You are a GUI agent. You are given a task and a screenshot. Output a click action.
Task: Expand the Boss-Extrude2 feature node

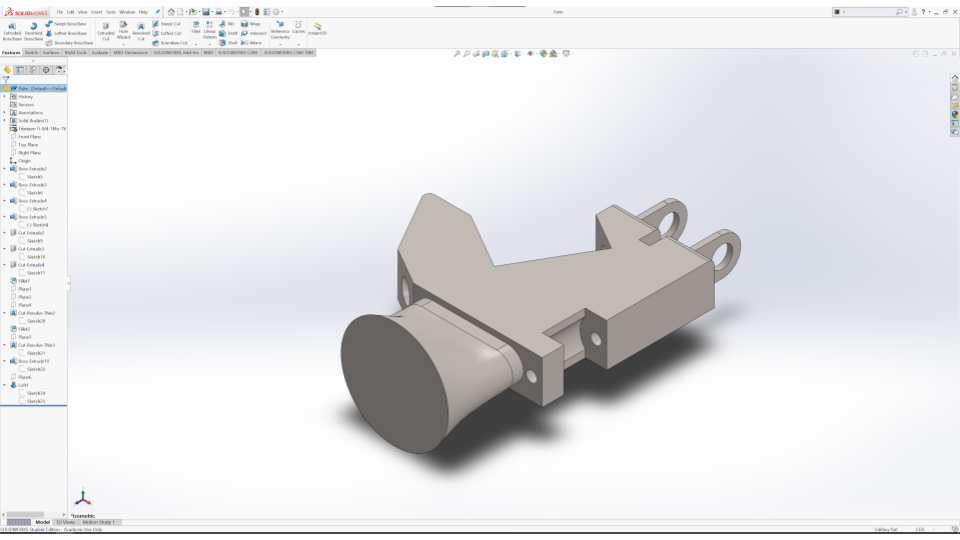pyautogui.click(x=4, y=169)
